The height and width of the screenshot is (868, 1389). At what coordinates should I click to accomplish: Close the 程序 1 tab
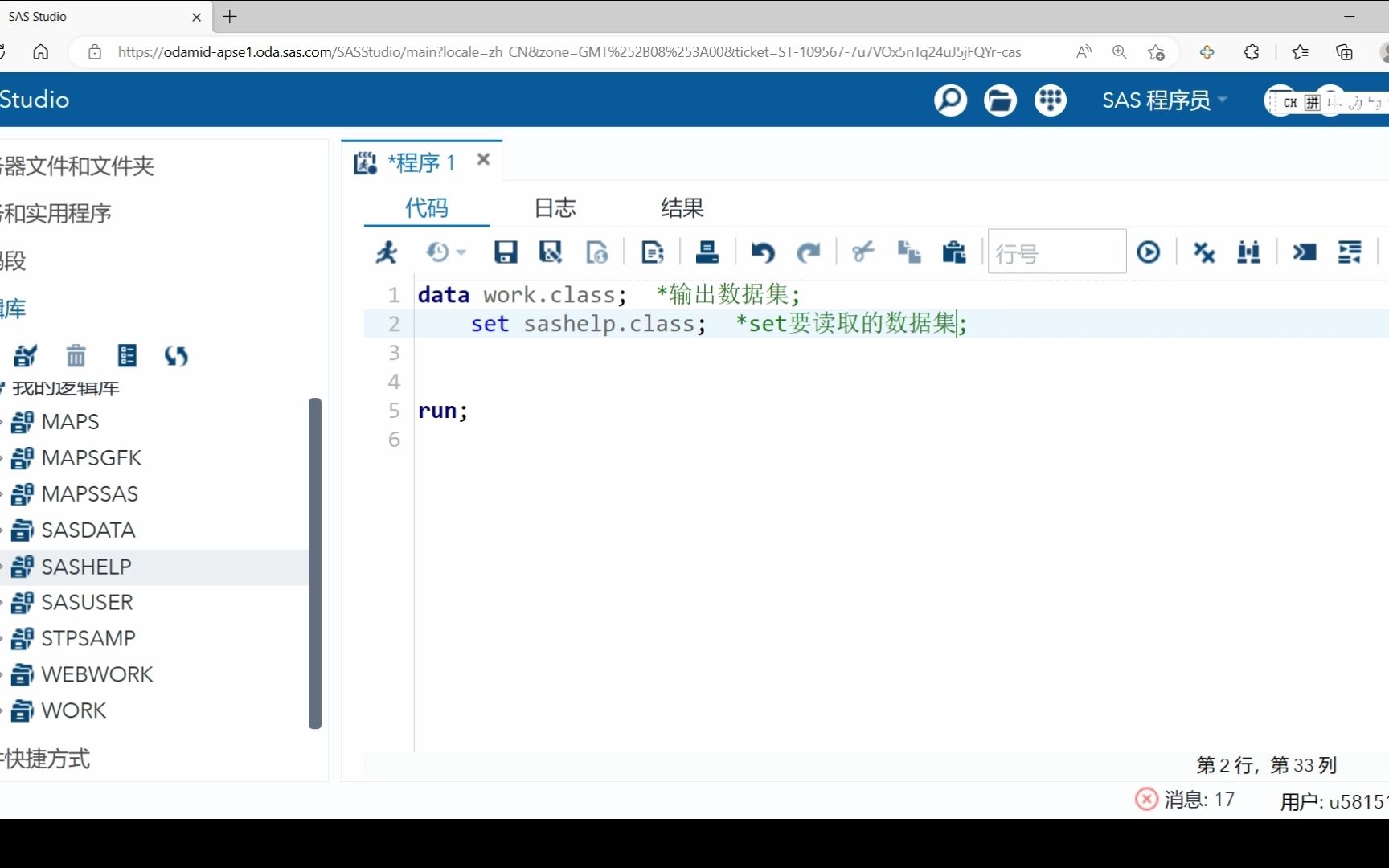click(x=483, y=159)
